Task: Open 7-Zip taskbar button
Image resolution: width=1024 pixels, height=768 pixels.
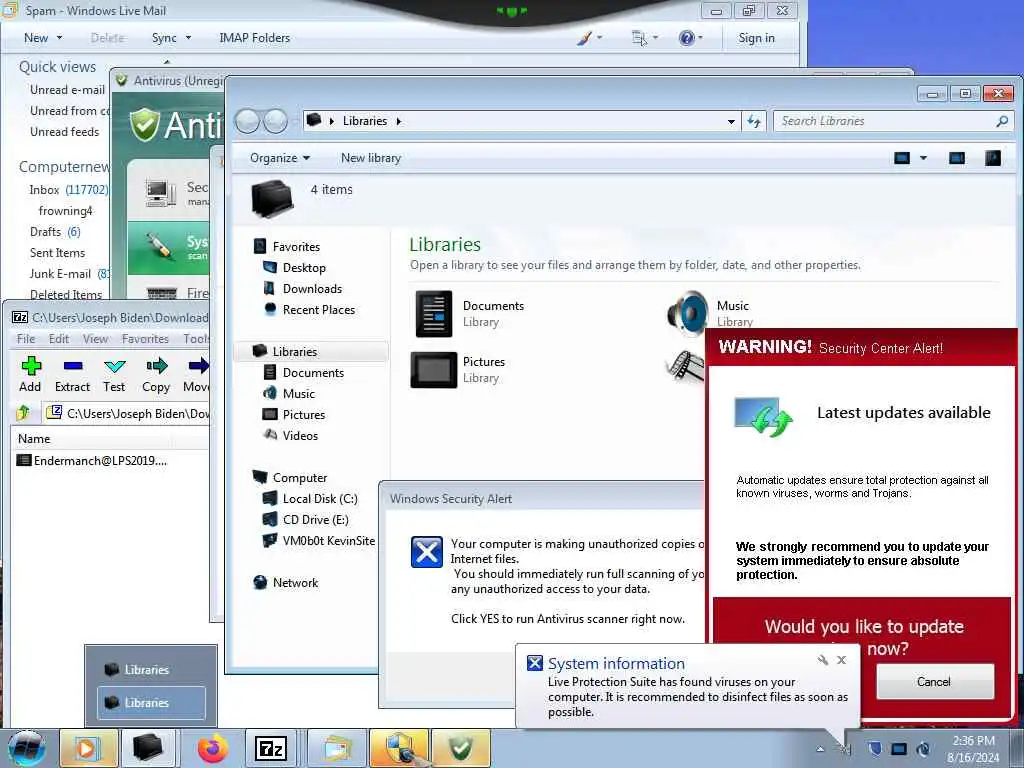Action: (270, 748)
